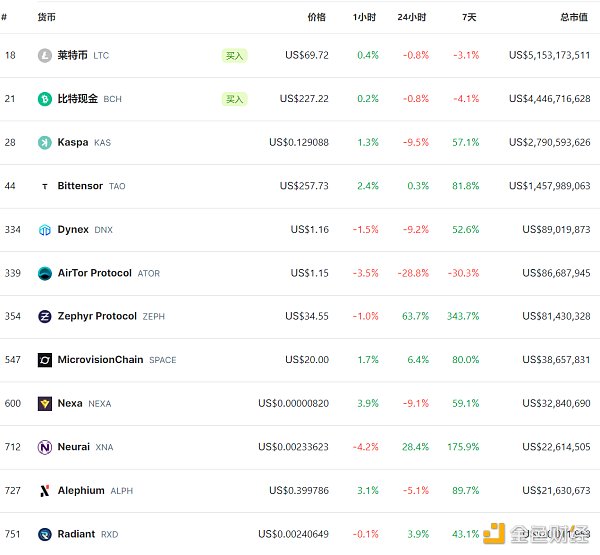This screenshot has width=600, height=555.
Task: Click the Radiant coin logo
Action: [x=44, y=534]
